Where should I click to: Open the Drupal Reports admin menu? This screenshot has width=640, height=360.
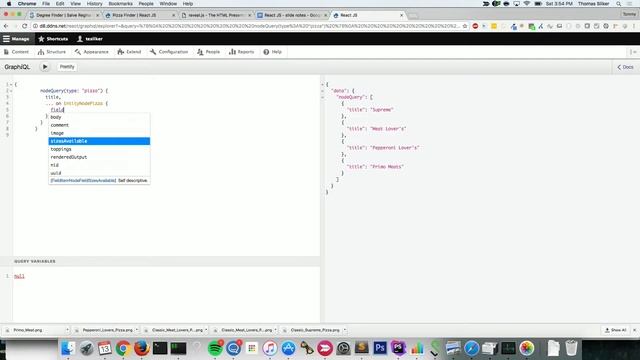(x=242, y=52)
